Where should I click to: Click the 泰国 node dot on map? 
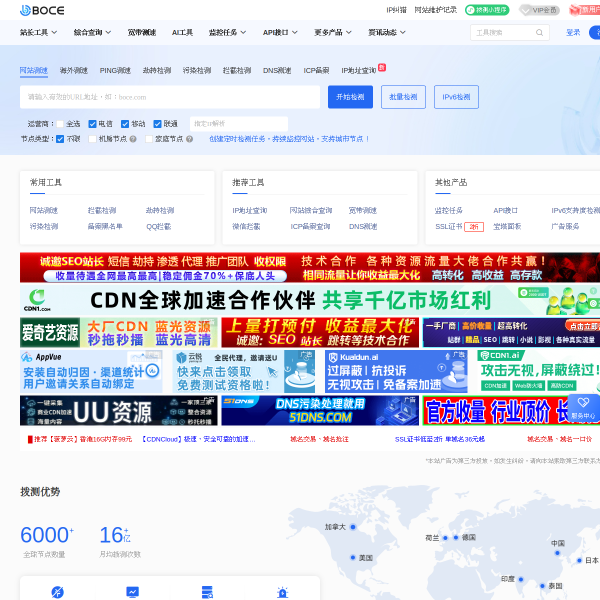pyautogui.click(x=542, y=585)
